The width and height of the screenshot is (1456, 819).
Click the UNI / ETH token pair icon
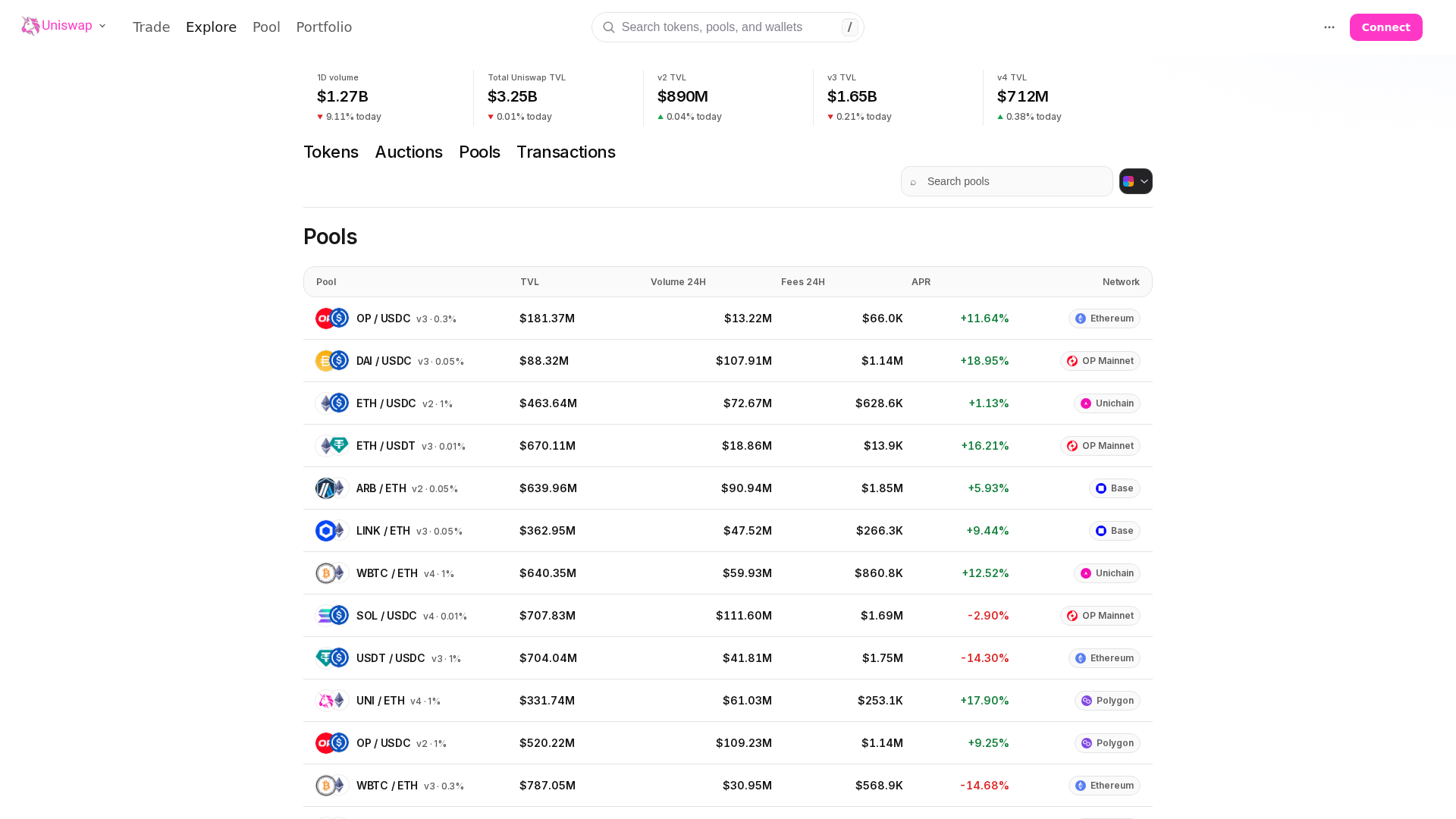pyautogui.click(x=332, y=701)
